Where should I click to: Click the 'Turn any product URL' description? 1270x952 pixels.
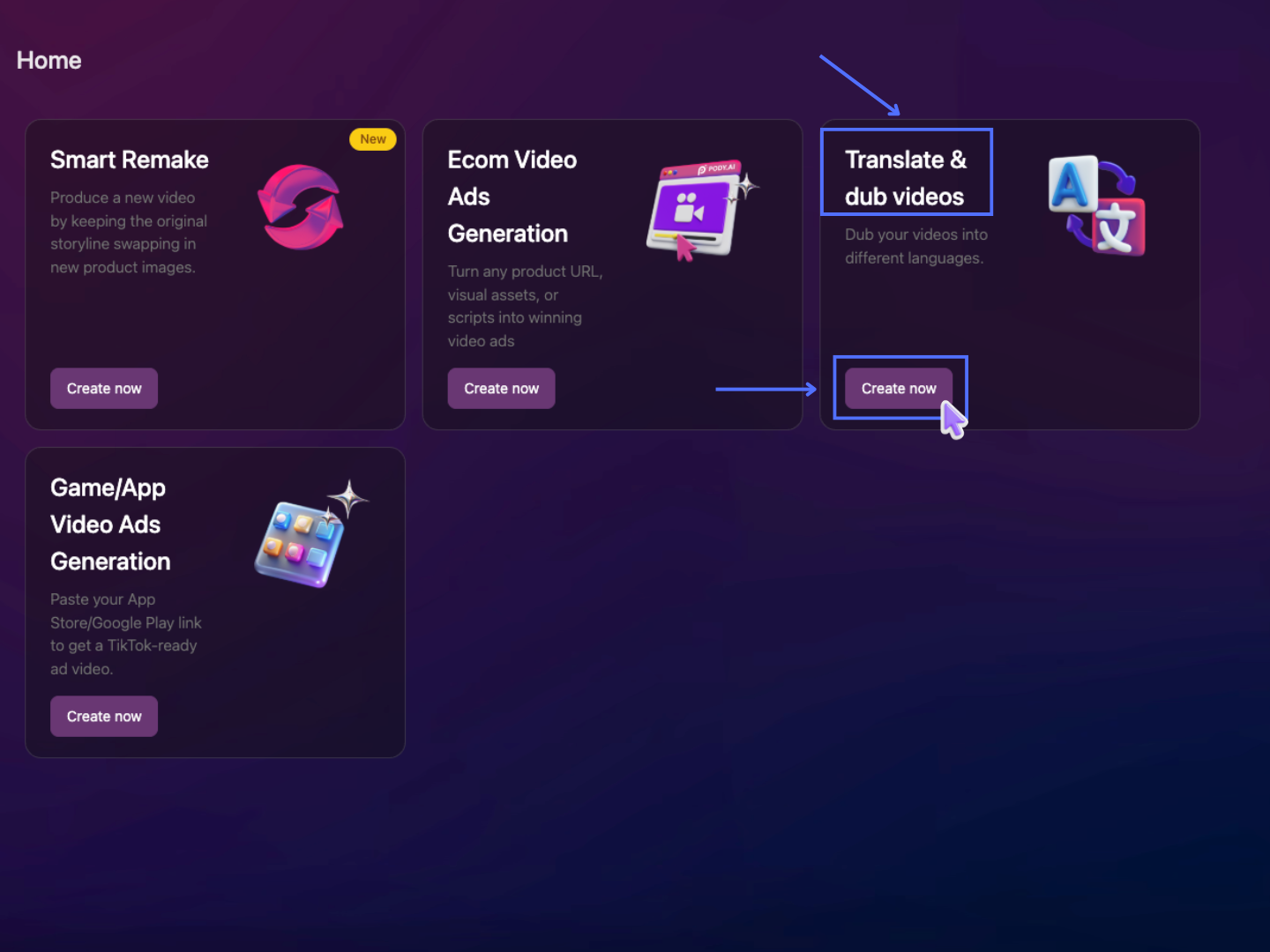click(525, 306)
